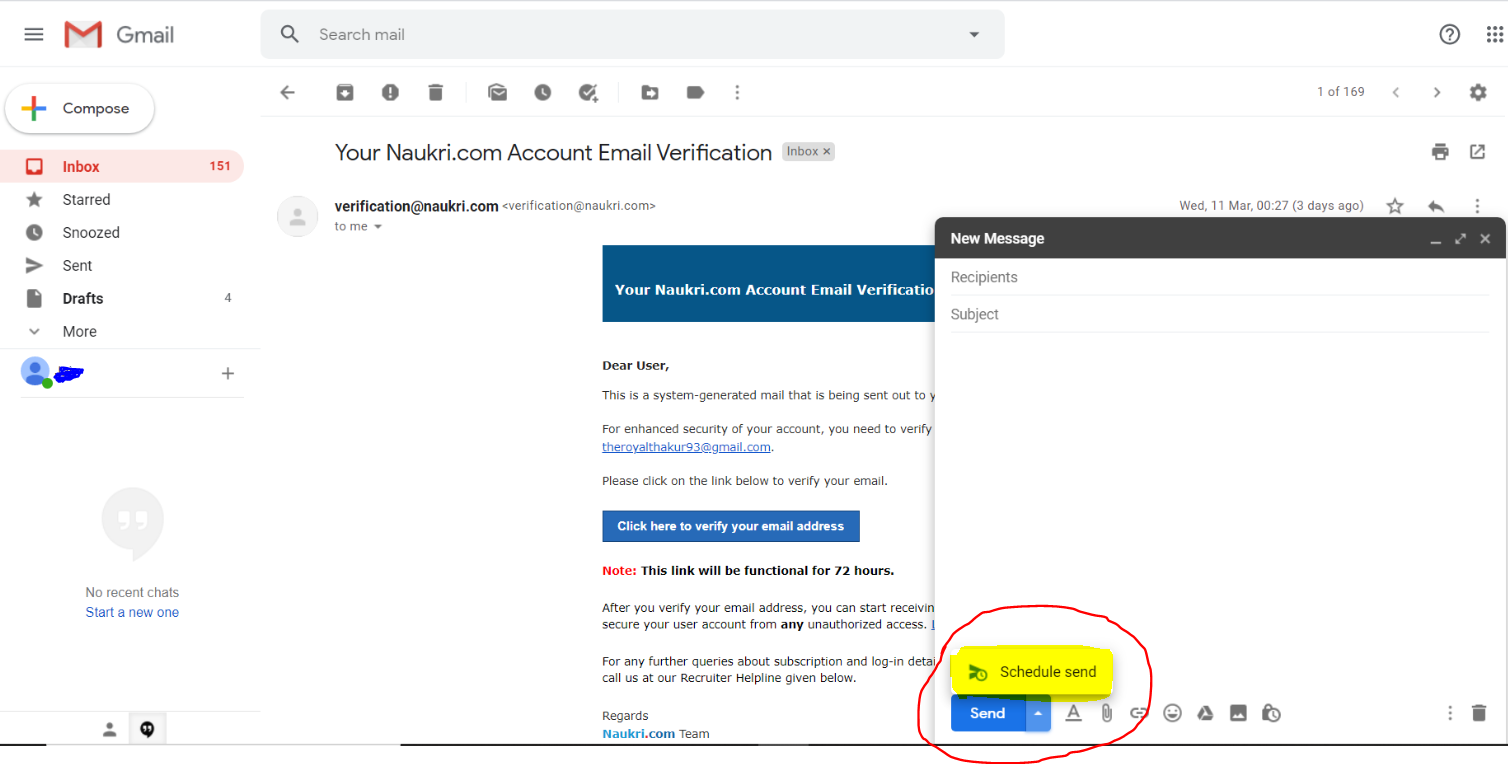Image resolution: width=1508 pixels, height=764 pixels.
Task: Go to the older email arrow
Action: 1437,92
